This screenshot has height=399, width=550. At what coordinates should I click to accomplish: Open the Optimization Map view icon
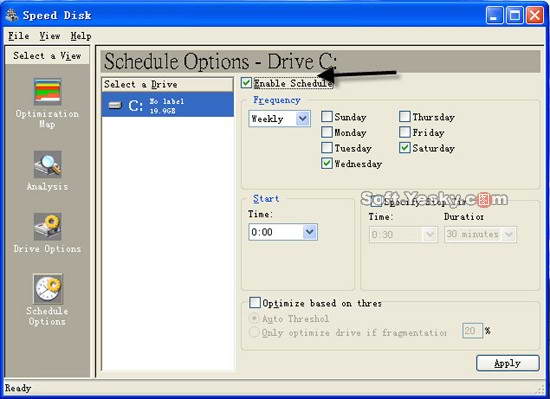[47, 92]
